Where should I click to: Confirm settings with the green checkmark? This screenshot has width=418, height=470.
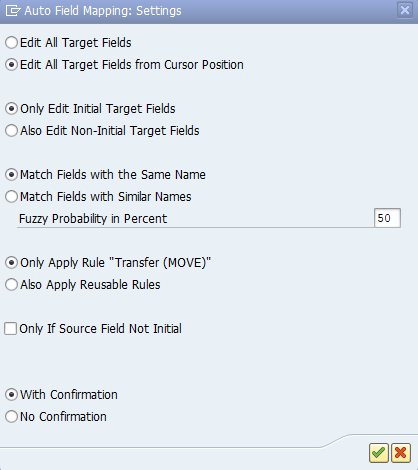[x=378, y=453]
